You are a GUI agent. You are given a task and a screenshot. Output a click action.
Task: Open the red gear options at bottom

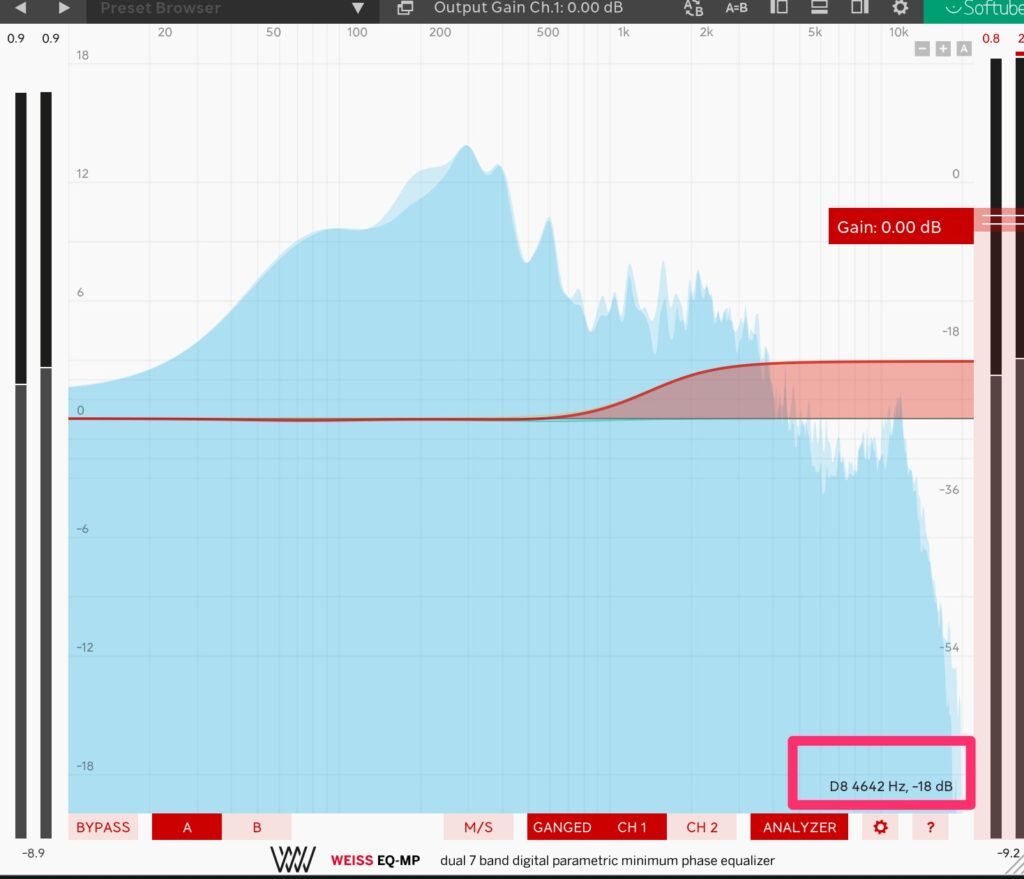pos(880,827)
